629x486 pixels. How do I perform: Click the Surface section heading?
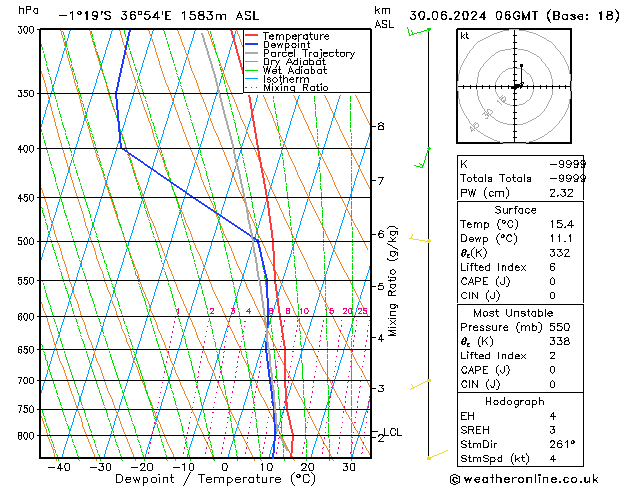tap(515, 210)
